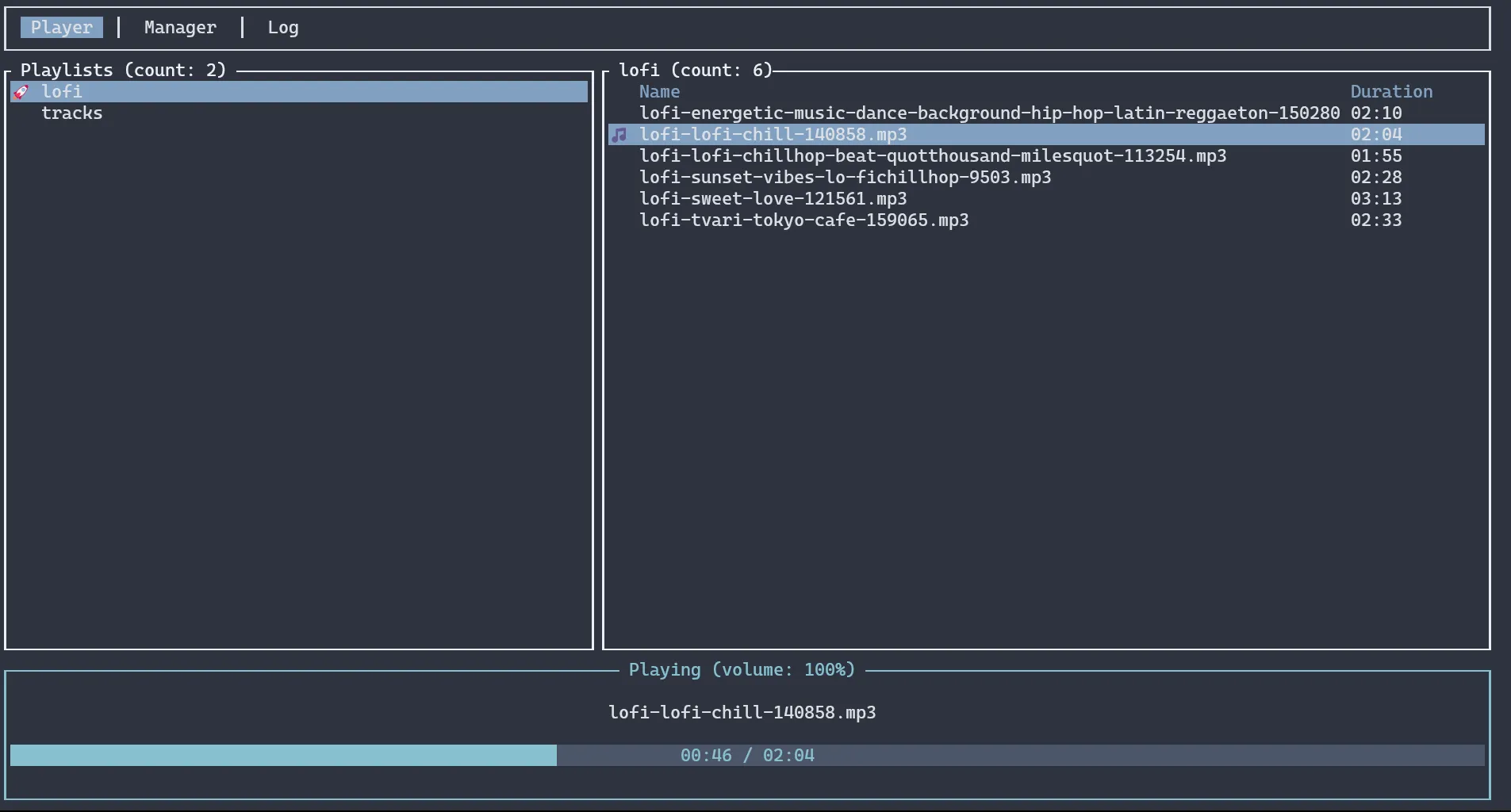Sort tracks by the Duration column
Image resolution: width=1511 pixels, height=812 pixels.
click(1390, 91)
